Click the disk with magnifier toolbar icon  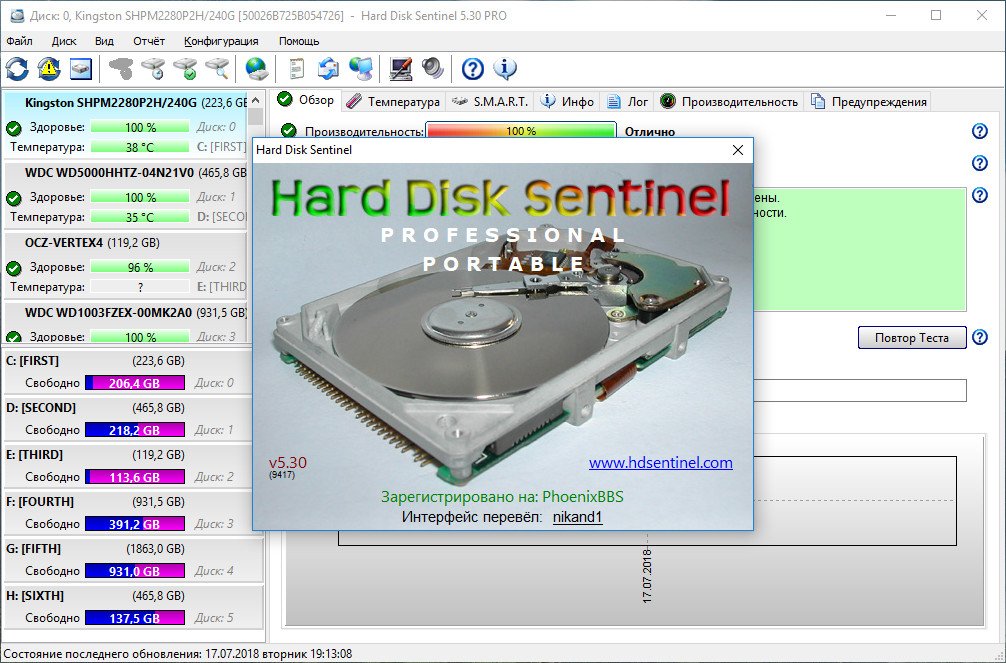click(217, 69)
